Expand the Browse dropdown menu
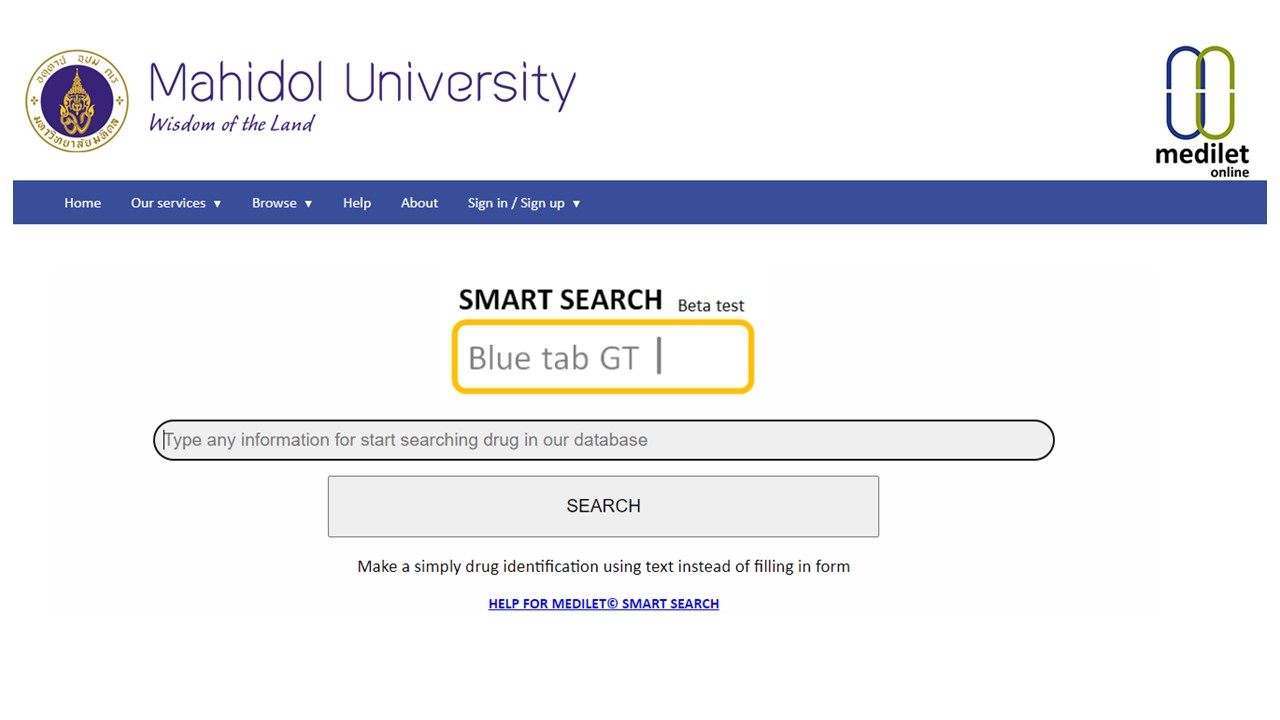1280x720 pixels. tap(274, 203)
